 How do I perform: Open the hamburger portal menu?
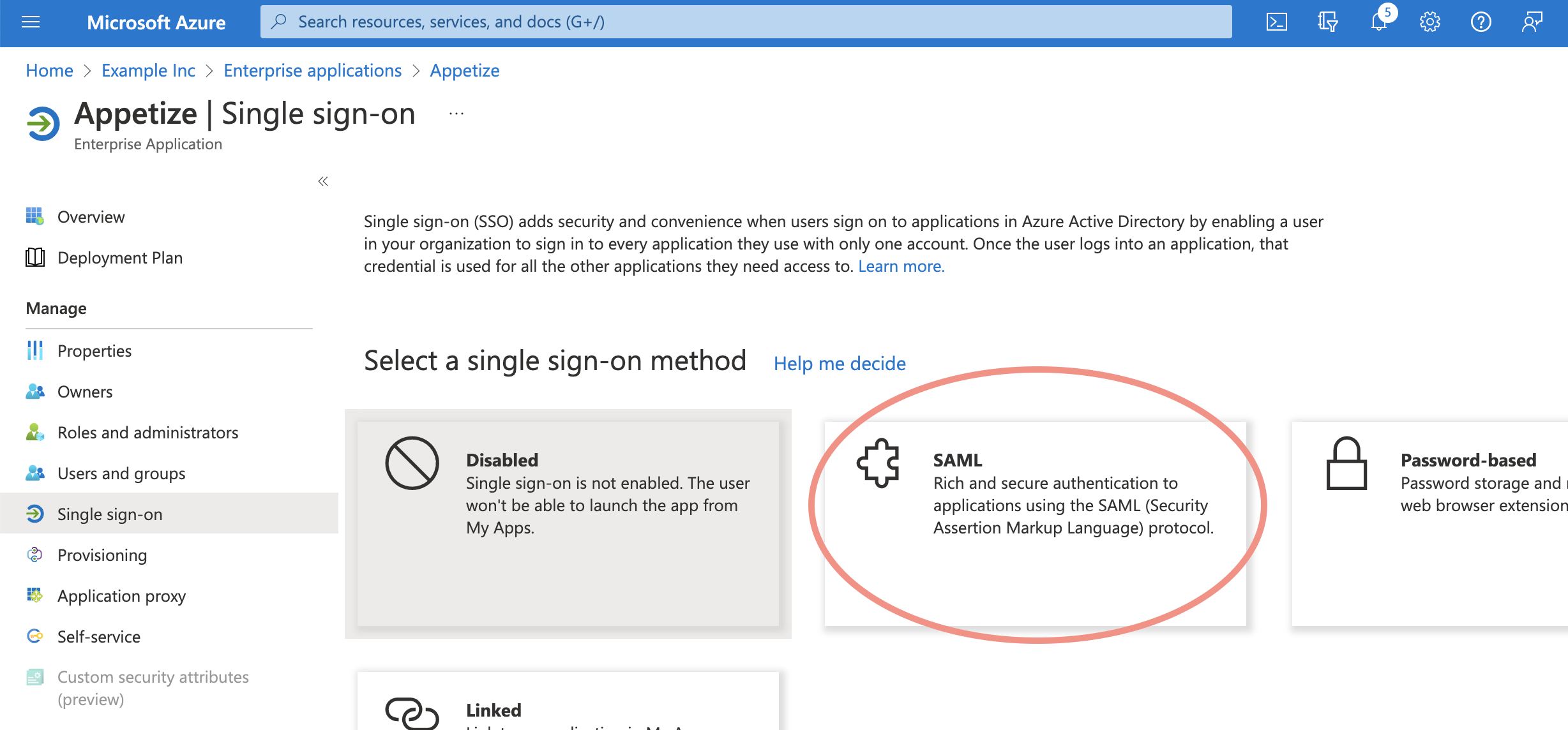pos(31,22)
